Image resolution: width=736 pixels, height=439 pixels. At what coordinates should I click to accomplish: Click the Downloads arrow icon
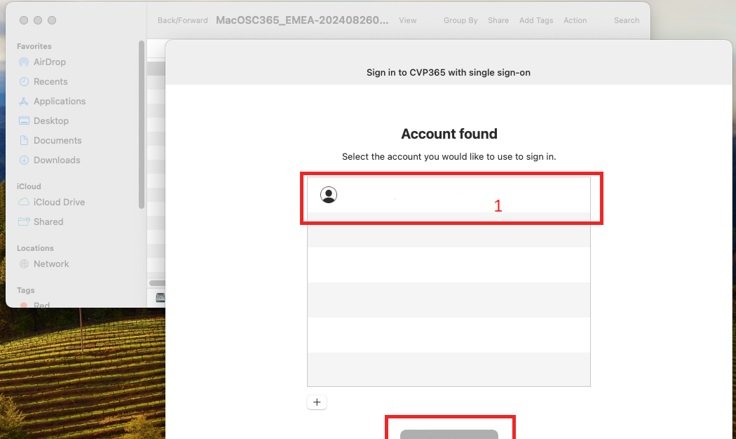click(23, 160)
